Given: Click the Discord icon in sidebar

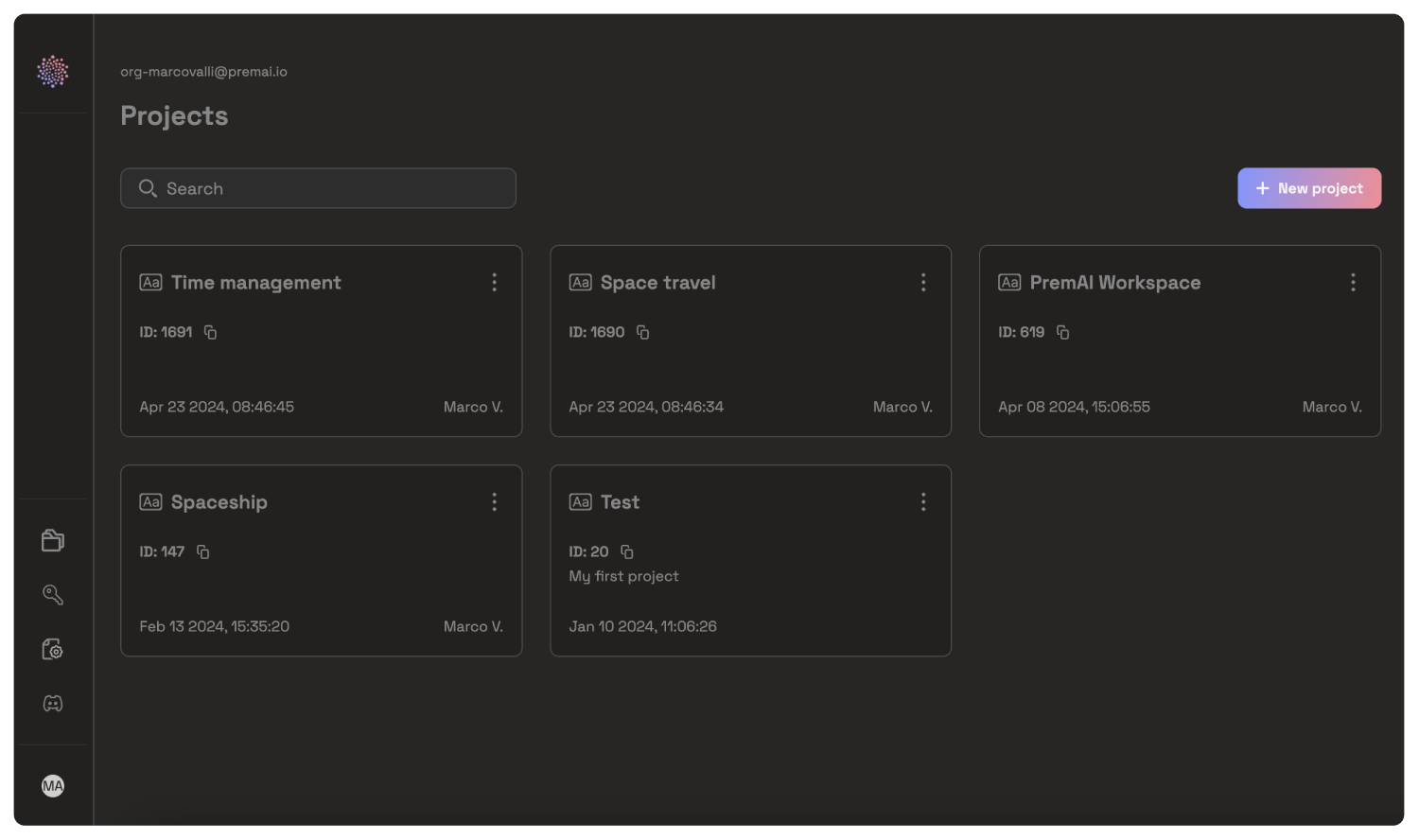Looking at the screenshot, I should point(53,704).
